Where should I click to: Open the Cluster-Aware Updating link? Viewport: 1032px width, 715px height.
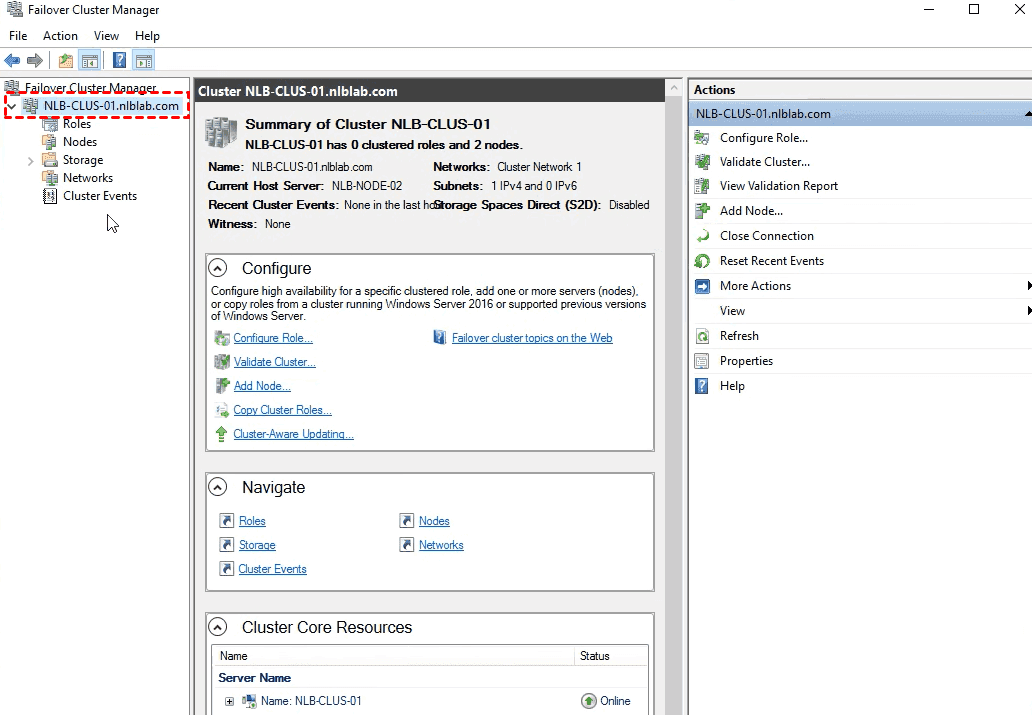pos(293,434)
